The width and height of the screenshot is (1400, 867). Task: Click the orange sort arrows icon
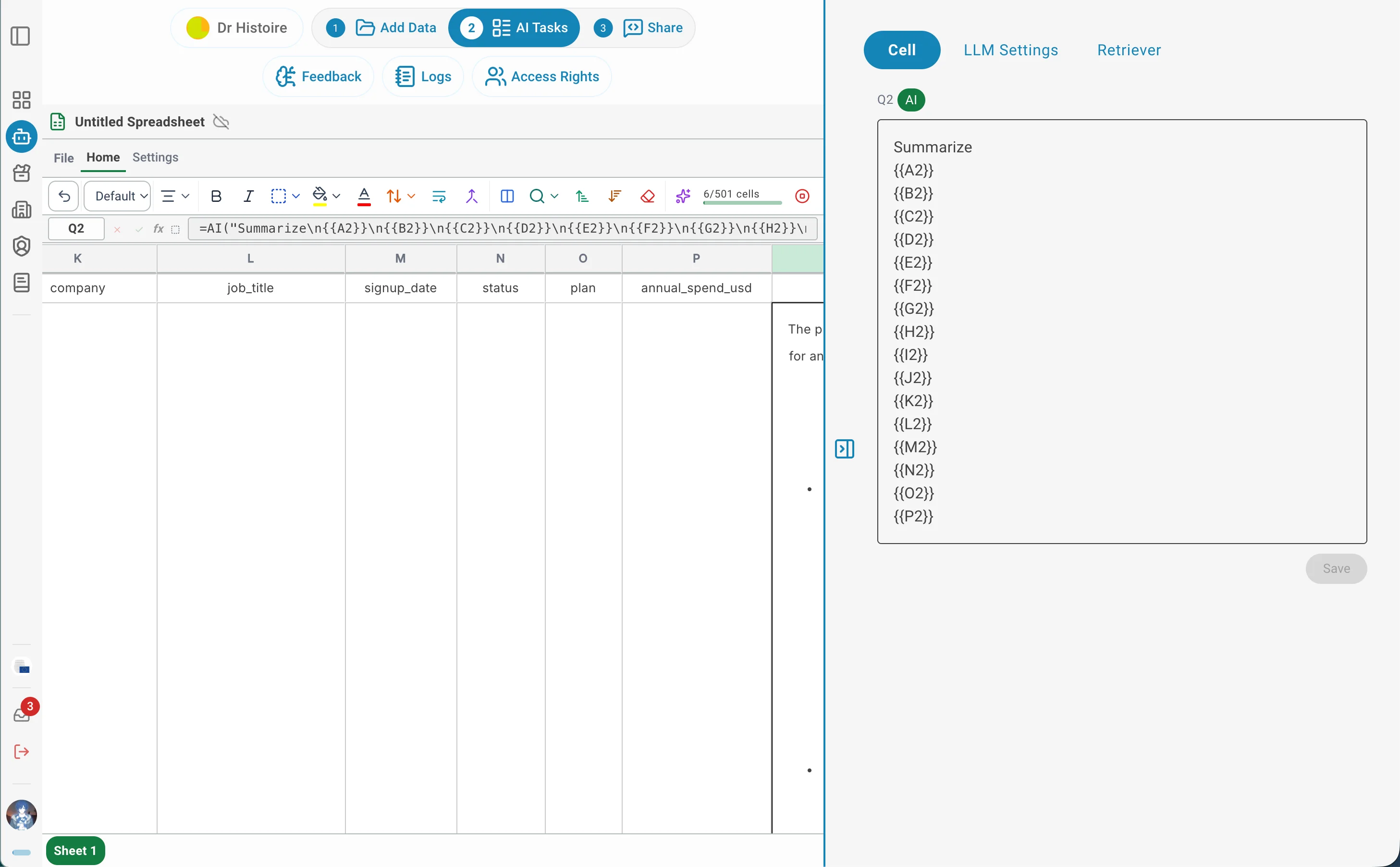tap(393, 196)
